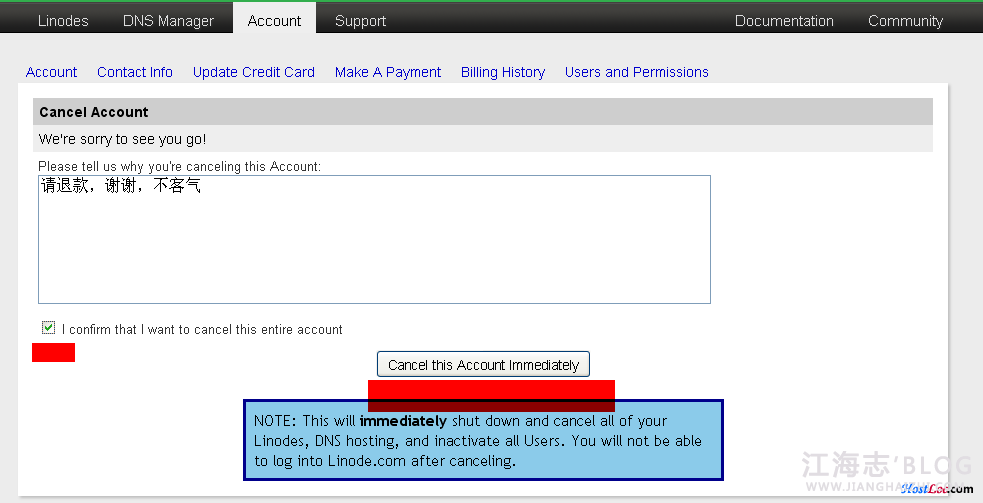The height and width of the screenshot is (503, 983).
Task: Open the Users and Permissions link
Action: (636, 72)
